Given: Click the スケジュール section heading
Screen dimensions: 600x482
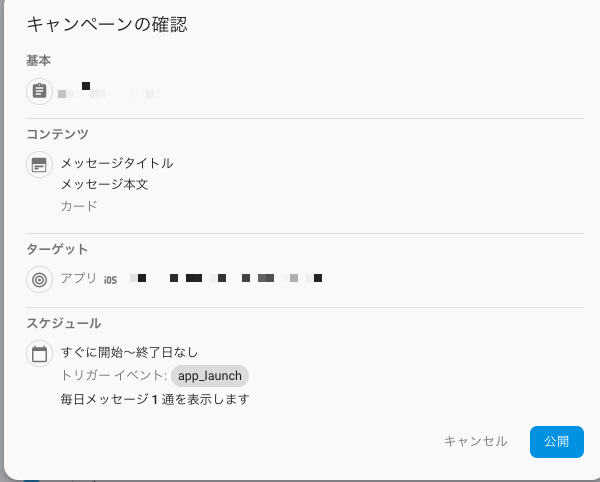Looking at the screenshot, I should pos(64,323).
